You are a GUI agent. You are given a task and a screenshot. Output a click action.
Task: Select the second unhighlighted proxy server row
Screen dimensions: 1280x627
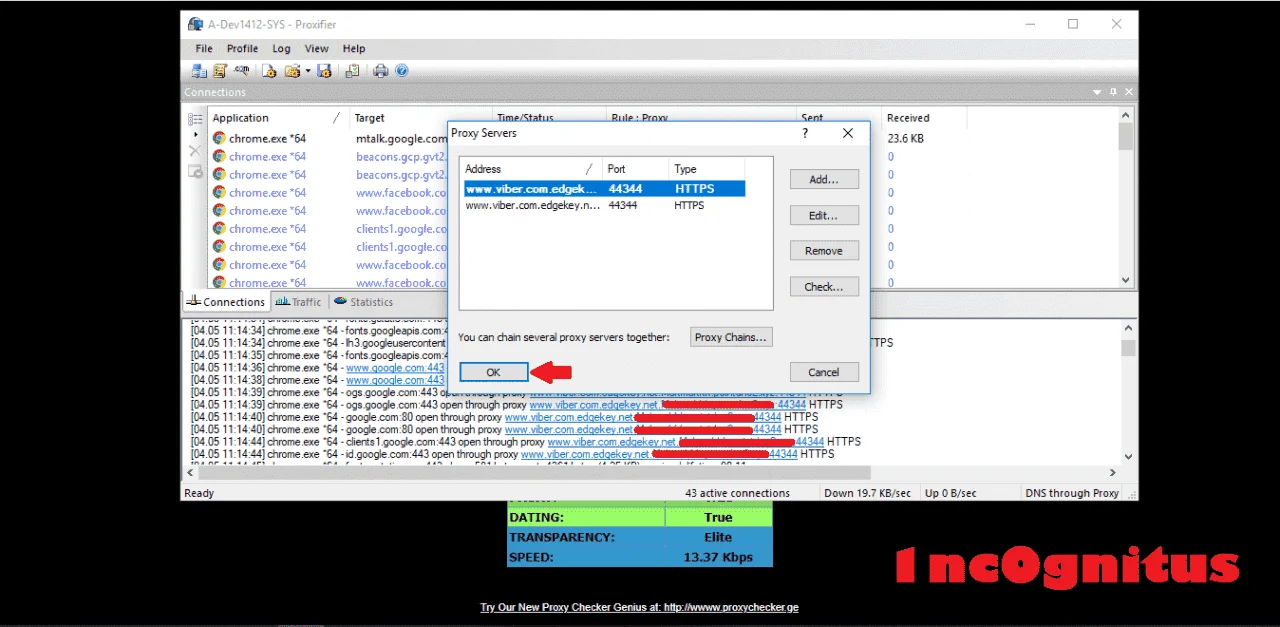pyautogui.click(x=604, y=206)
